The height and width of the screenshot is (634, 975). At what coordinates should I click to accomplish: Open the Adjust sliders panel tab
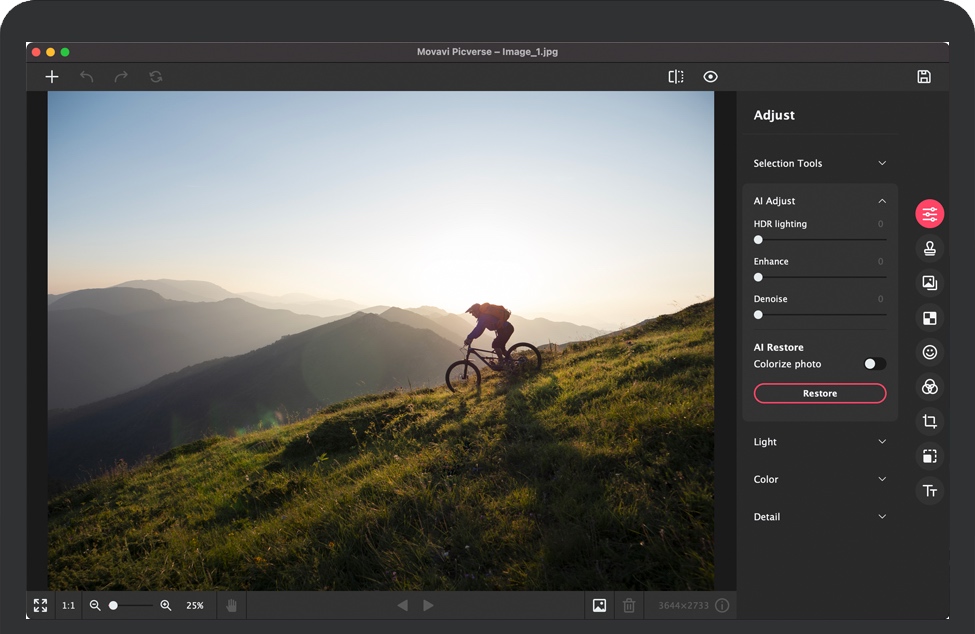[930, 213]
